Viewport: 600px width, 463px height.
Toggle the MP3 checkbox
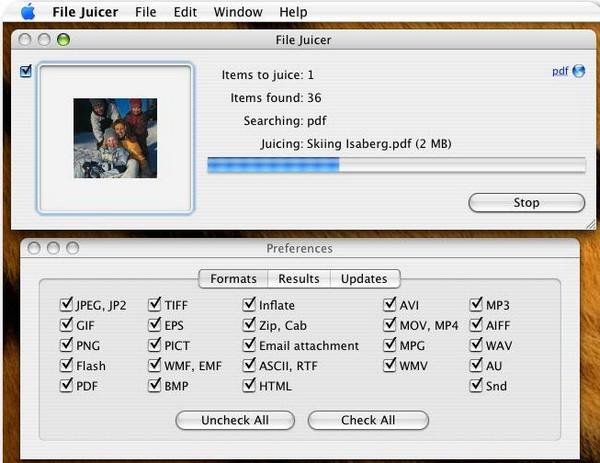(476, 305)
